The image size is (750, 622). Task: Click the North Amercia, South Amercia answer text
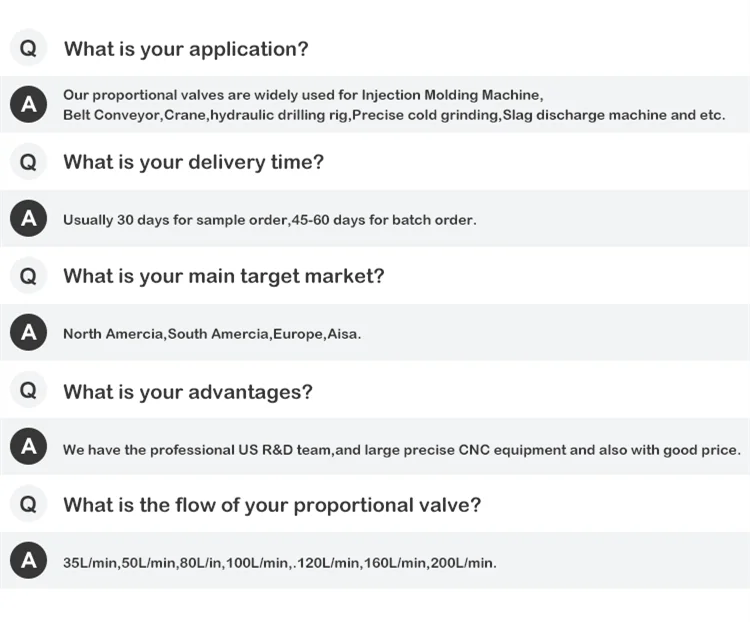pyautogui.click(x=212, y=334)
